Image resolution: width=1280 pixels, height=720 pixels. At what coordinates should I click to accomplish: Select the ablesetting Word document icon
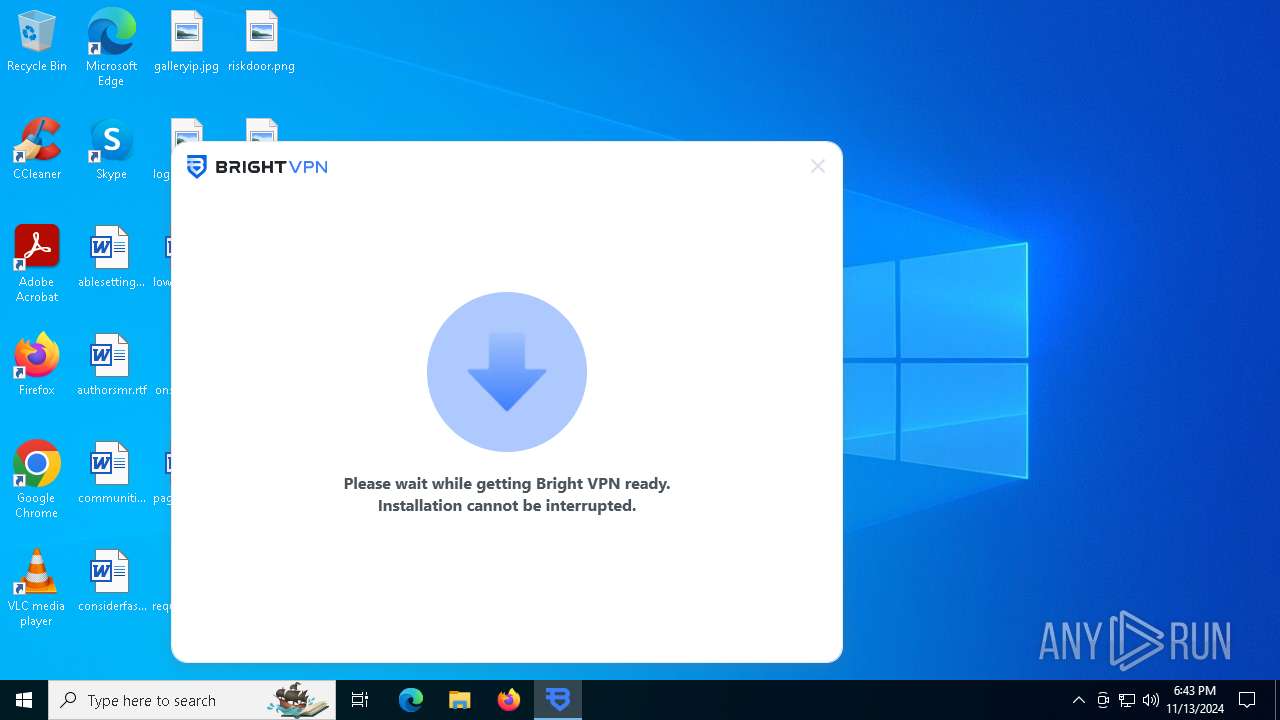[111, 258]
